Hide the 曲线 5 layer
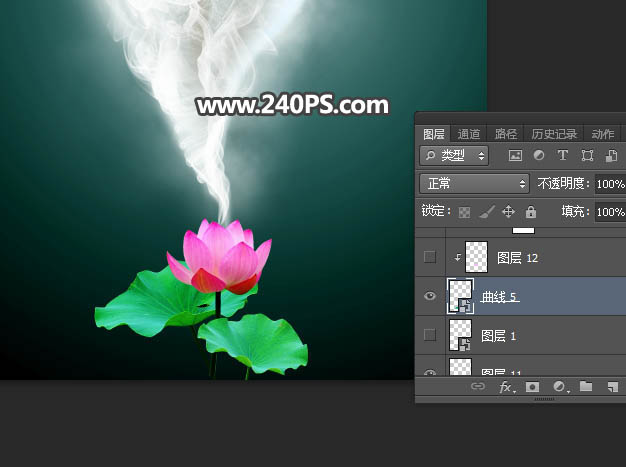 coord(430,296)
